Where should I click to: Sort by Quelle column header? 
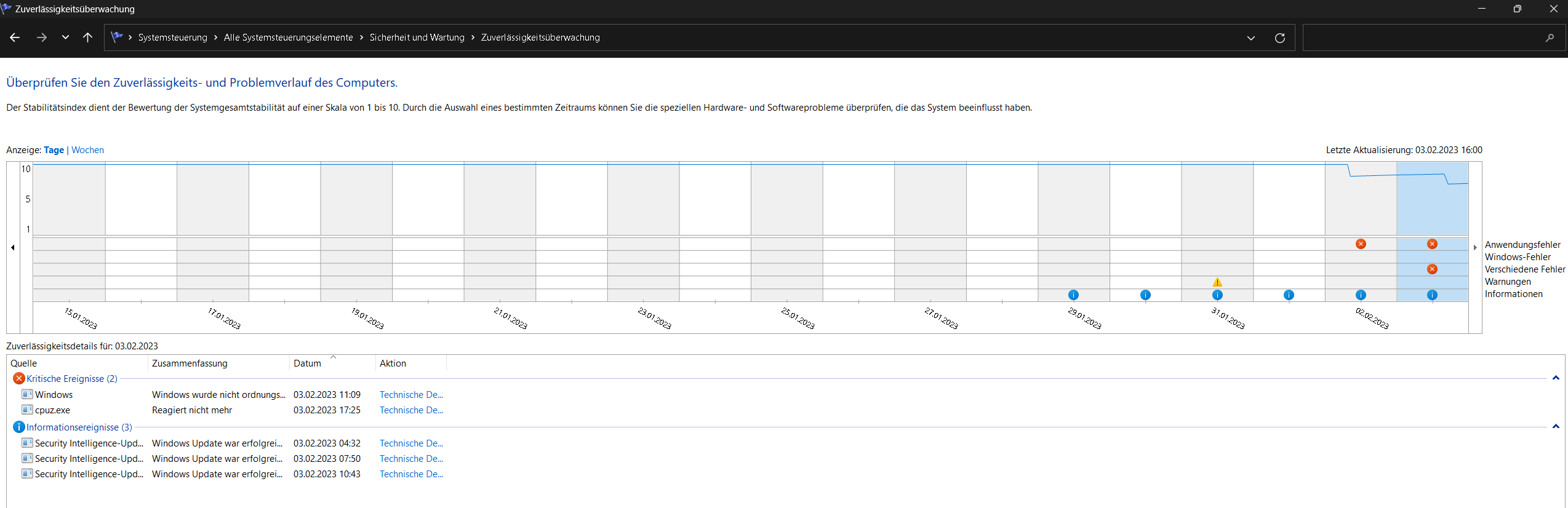(77, 363)
